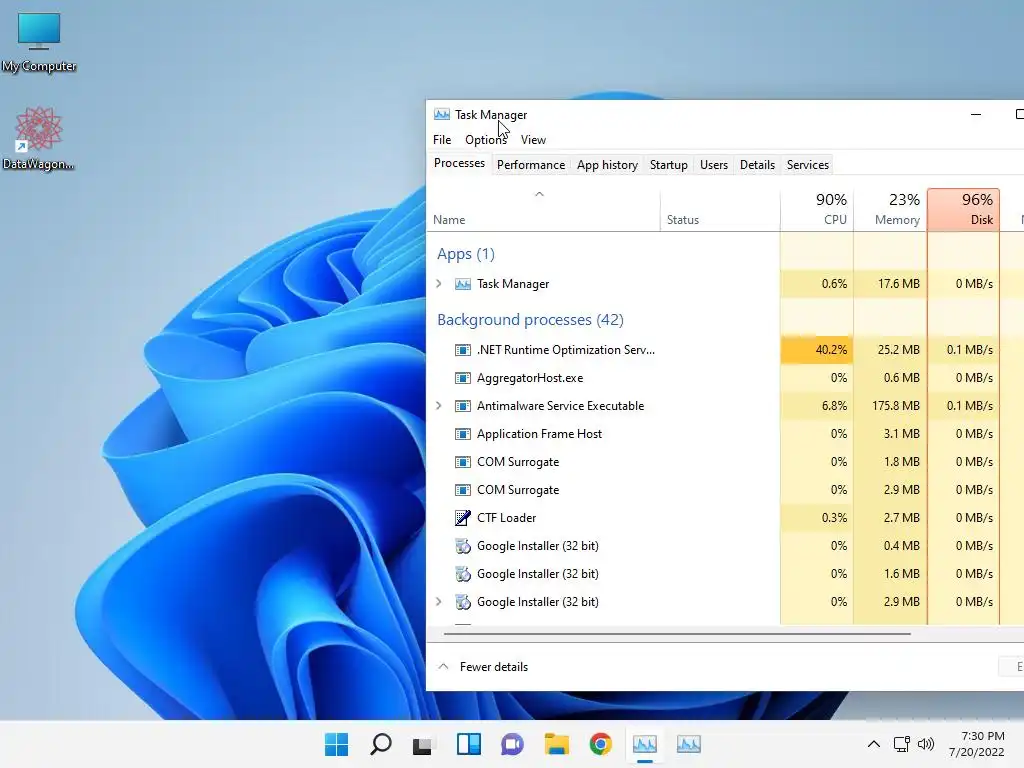1024x768 pixels.
Task: Click the Fewer details label
Action: coord(494,667)
